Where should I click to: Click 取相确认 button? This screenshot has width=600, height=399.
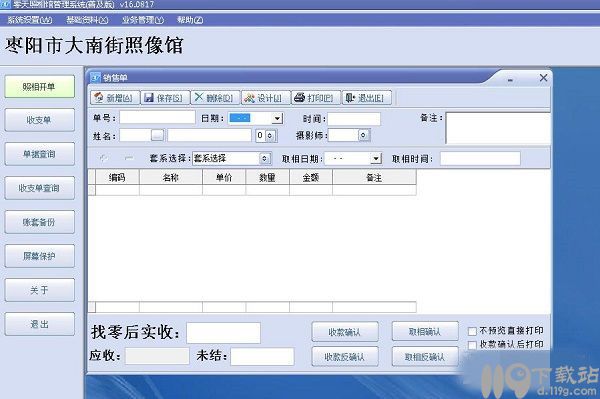coord(425,332)
